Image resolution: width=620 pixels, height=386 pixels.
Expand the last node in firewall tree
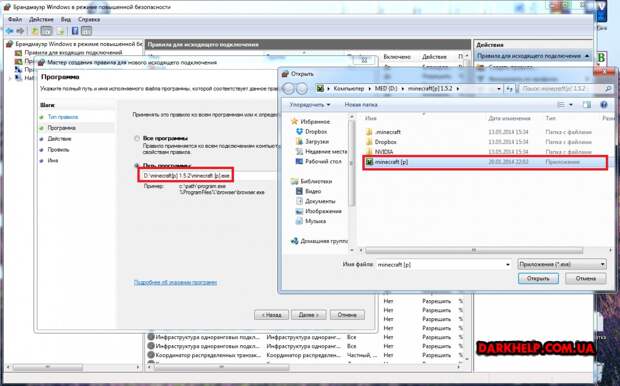click(10, 78)
